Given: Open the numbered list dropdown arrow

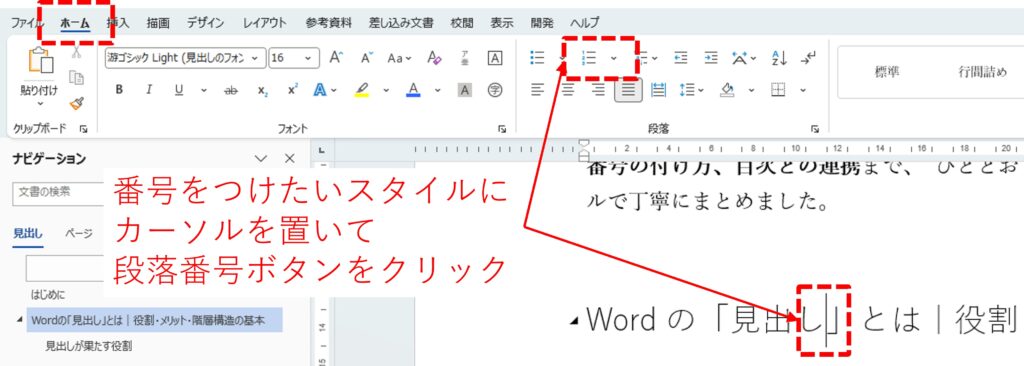Looking at the screenshot, I should click(x=614, y=58).
